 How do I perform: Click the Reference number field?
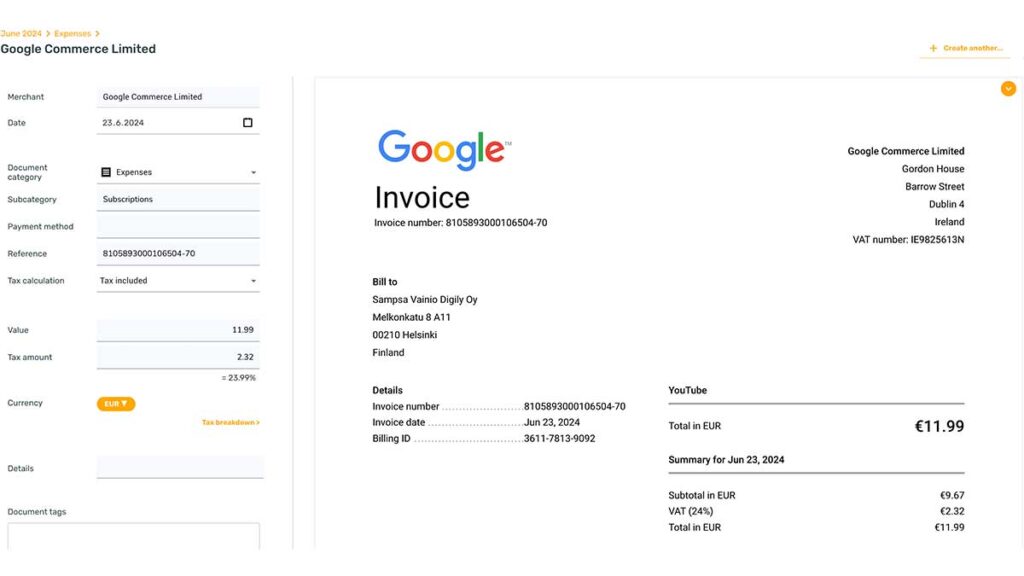pos(177,252)
